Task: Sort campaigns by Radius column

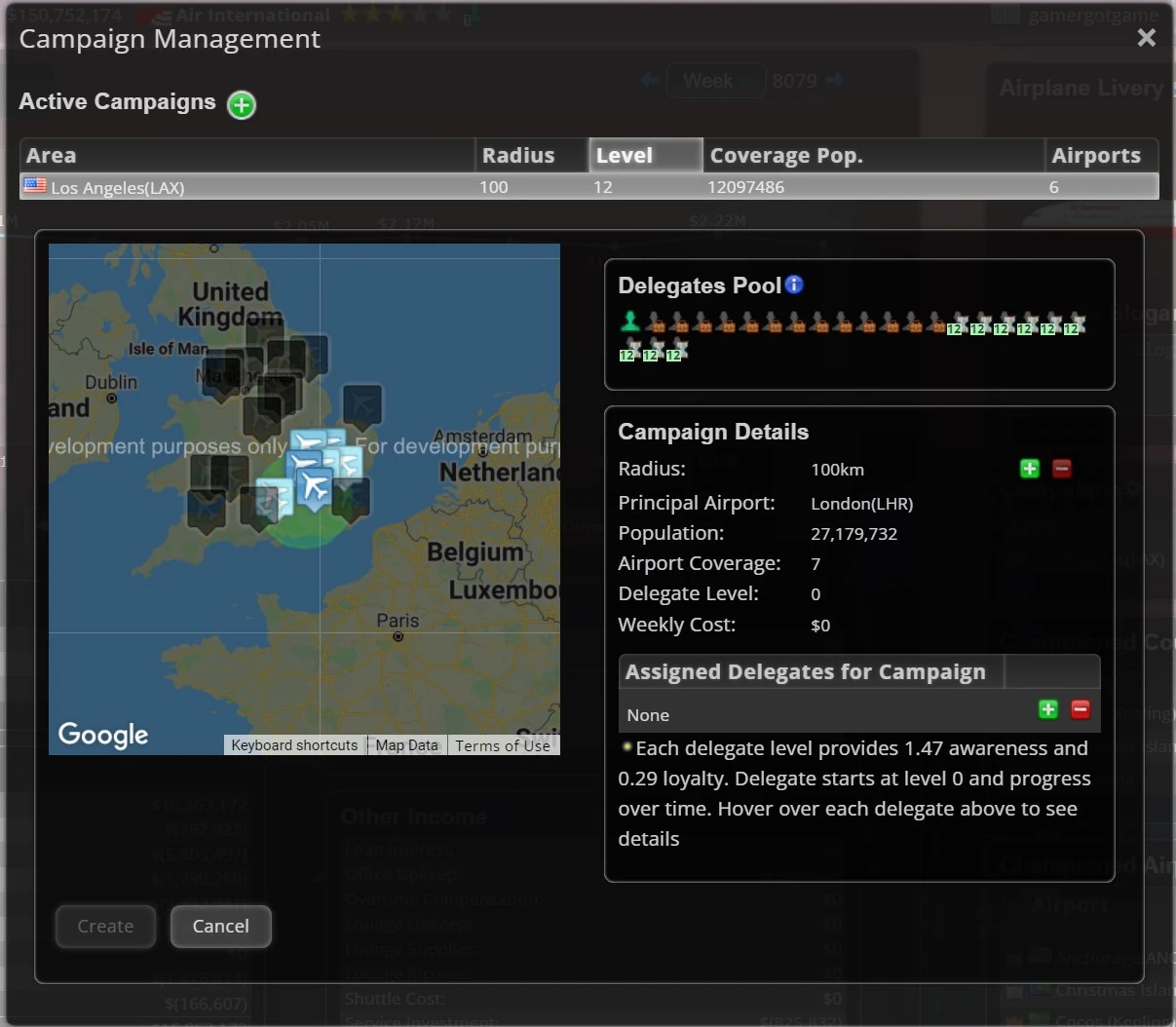Action: tap(532, 155)
